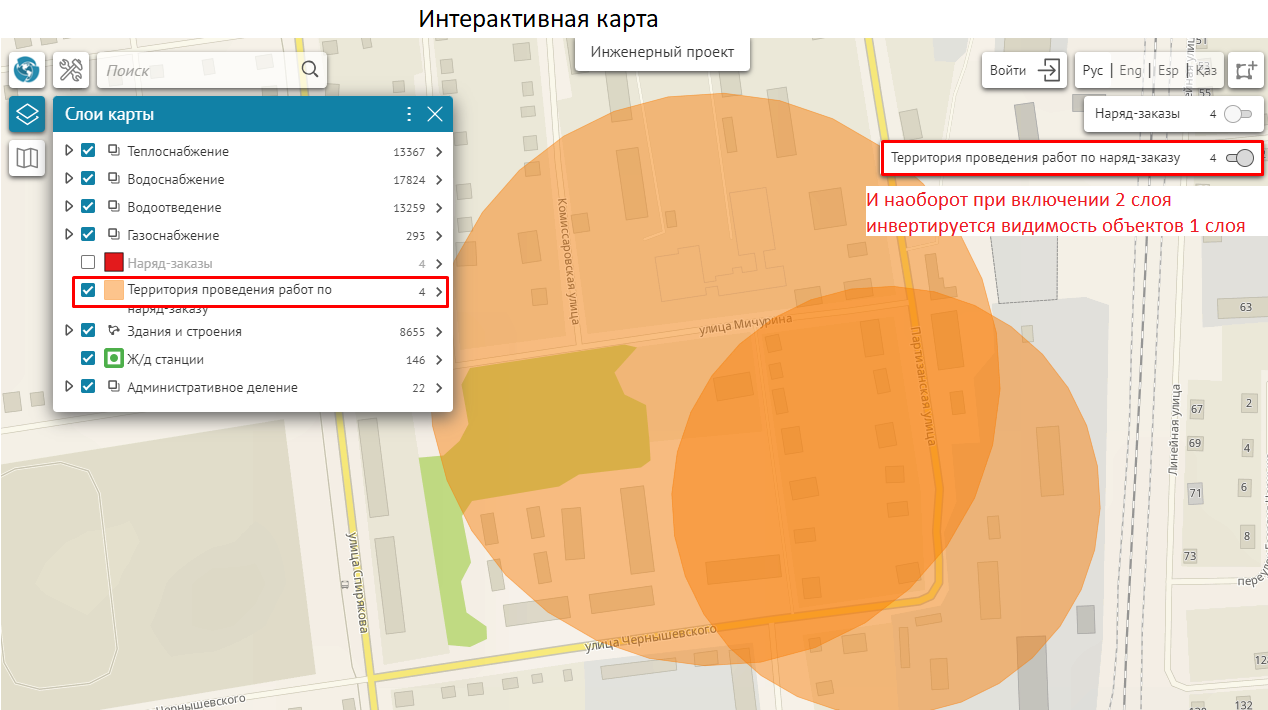1268x710 pixels.
Task: Expand the Водоснабжение layer tree
Action: [69, 179]
